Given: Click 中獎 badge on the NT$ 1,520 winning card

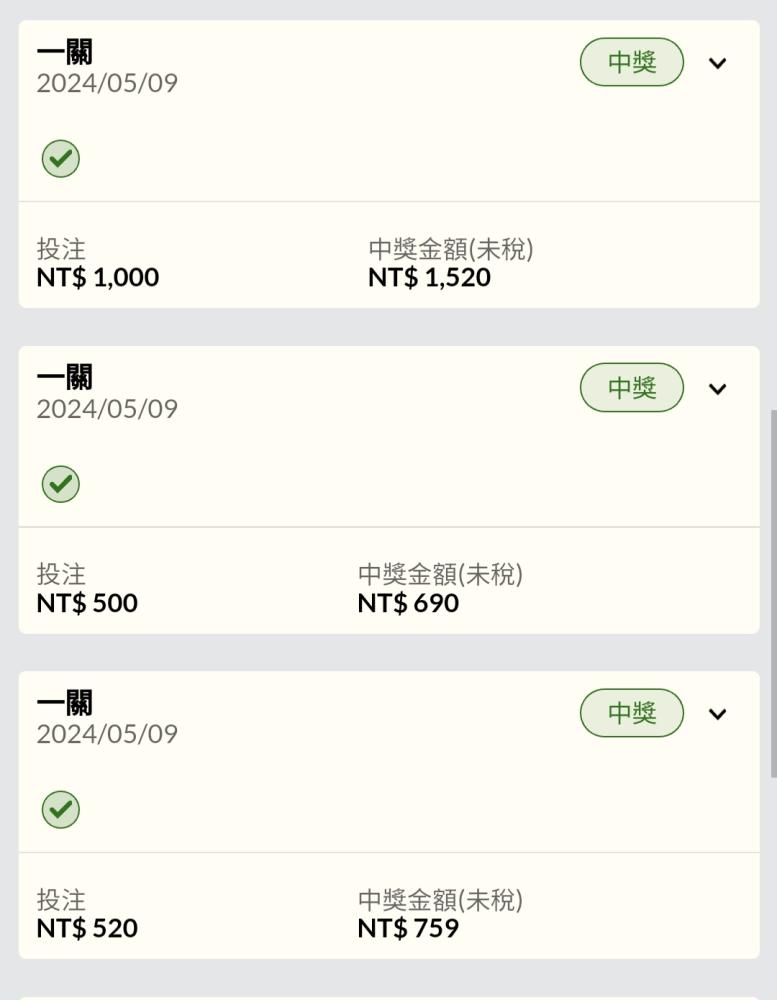Looking at the screenshot, I should 632,62.
